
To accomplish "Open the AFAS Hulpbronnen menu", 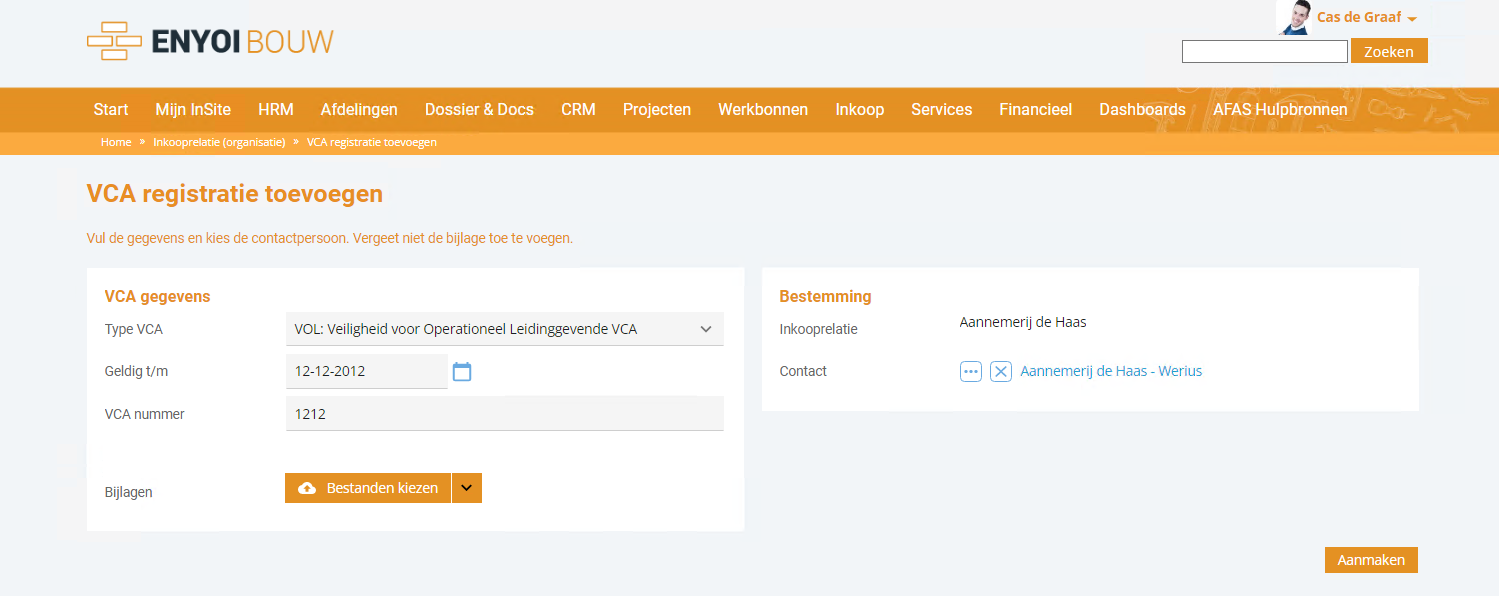I will tap(1280, 109).
